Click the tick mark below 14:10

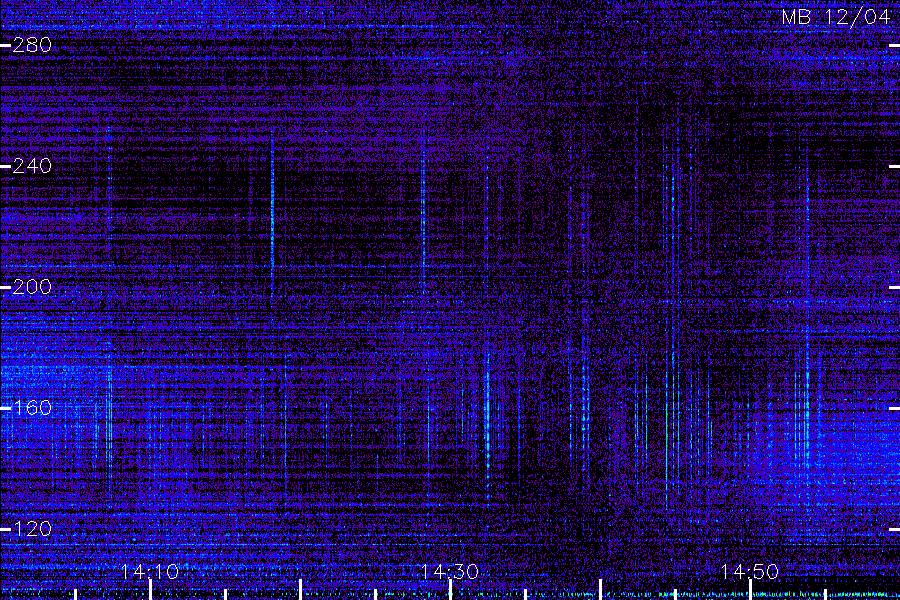(150, 590)
